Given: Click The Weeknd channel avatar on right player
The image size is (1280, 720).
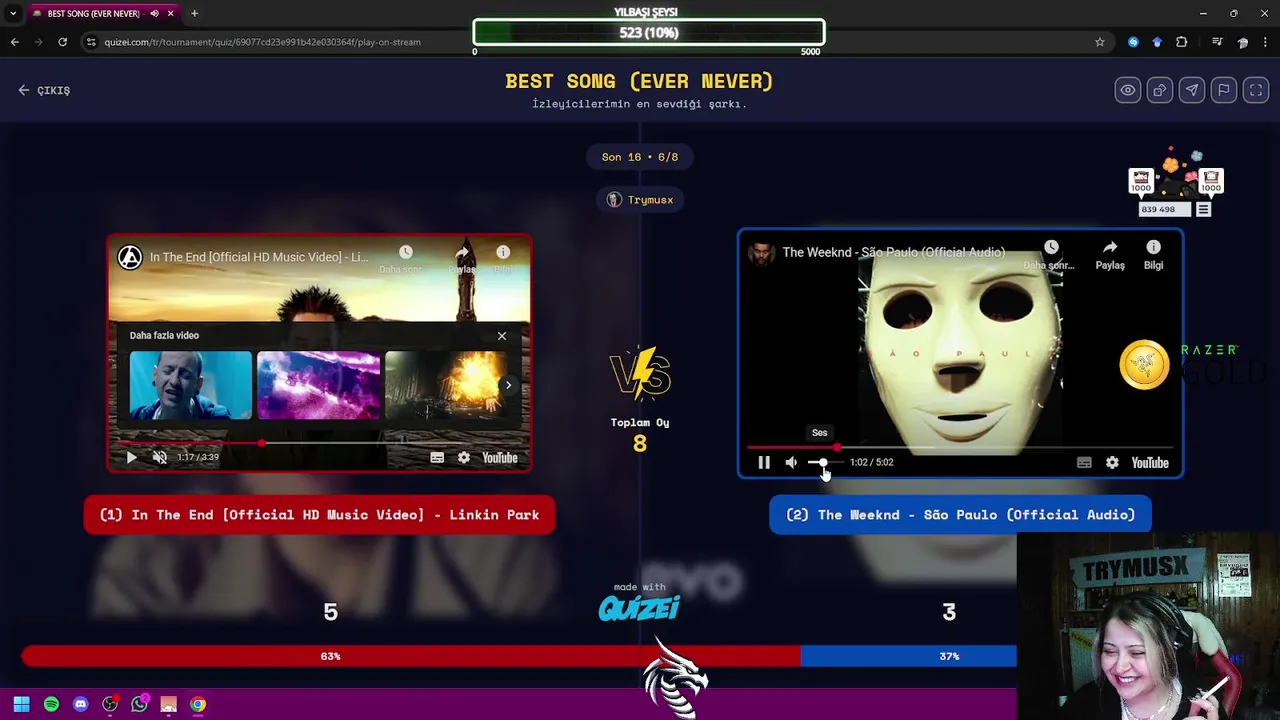Looking at the screenshot, I should click(x=761, y=253).
